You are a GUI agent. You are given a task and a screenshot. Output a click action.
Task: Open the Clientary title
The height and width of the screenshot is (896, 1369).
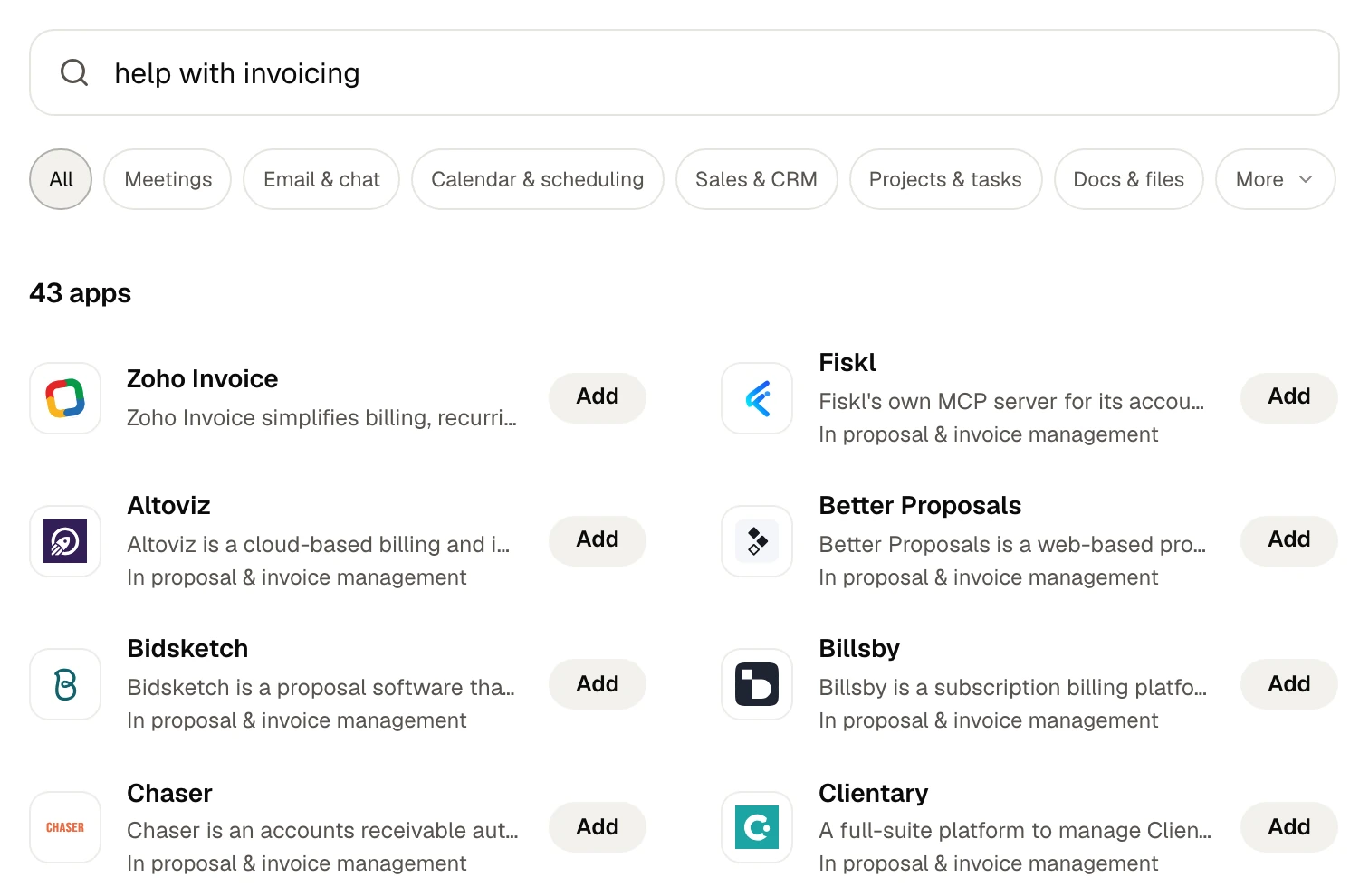[874, 793]
